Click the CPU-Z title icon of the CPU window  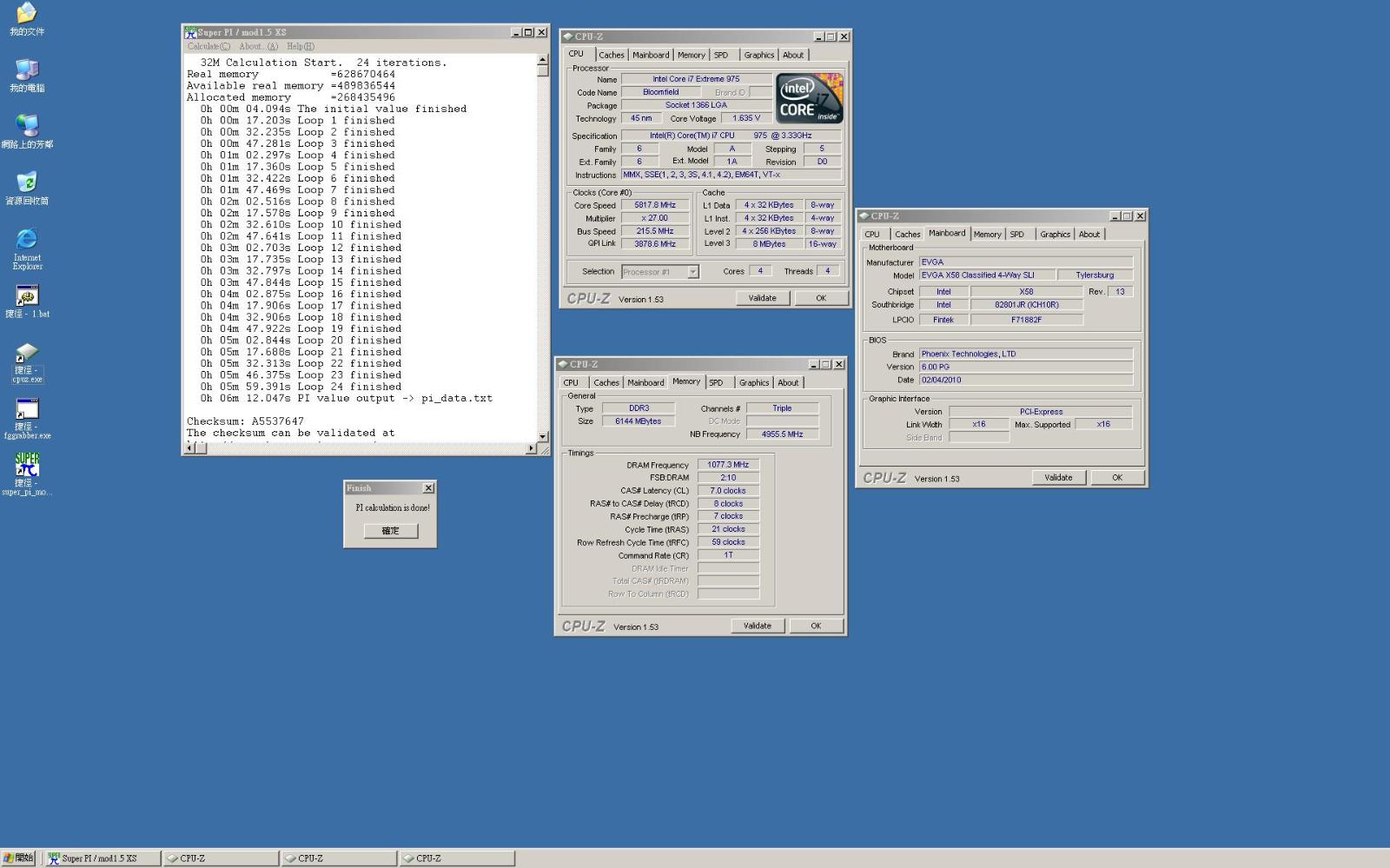pos(567,36)
